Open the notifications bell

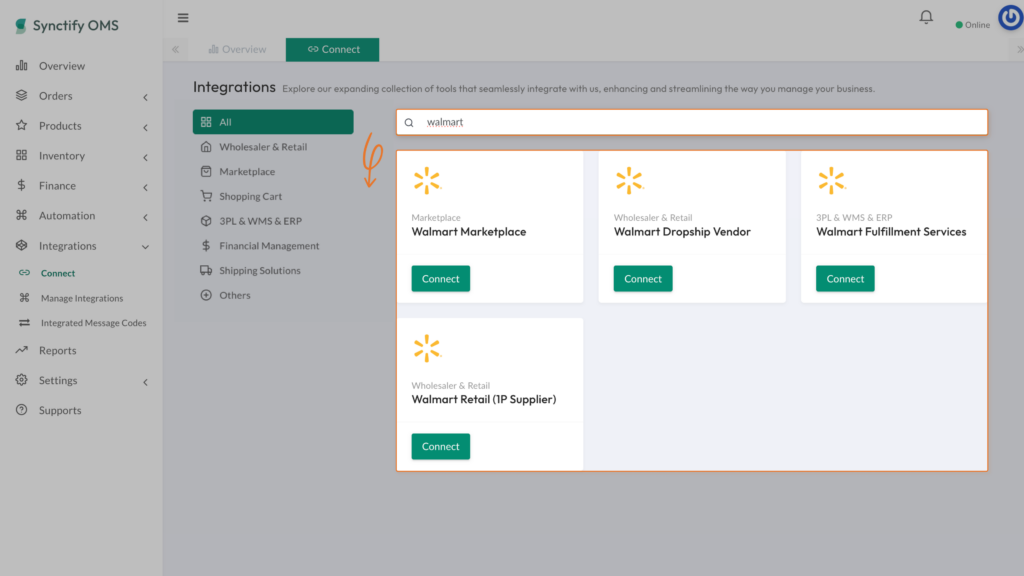[926, 17]
